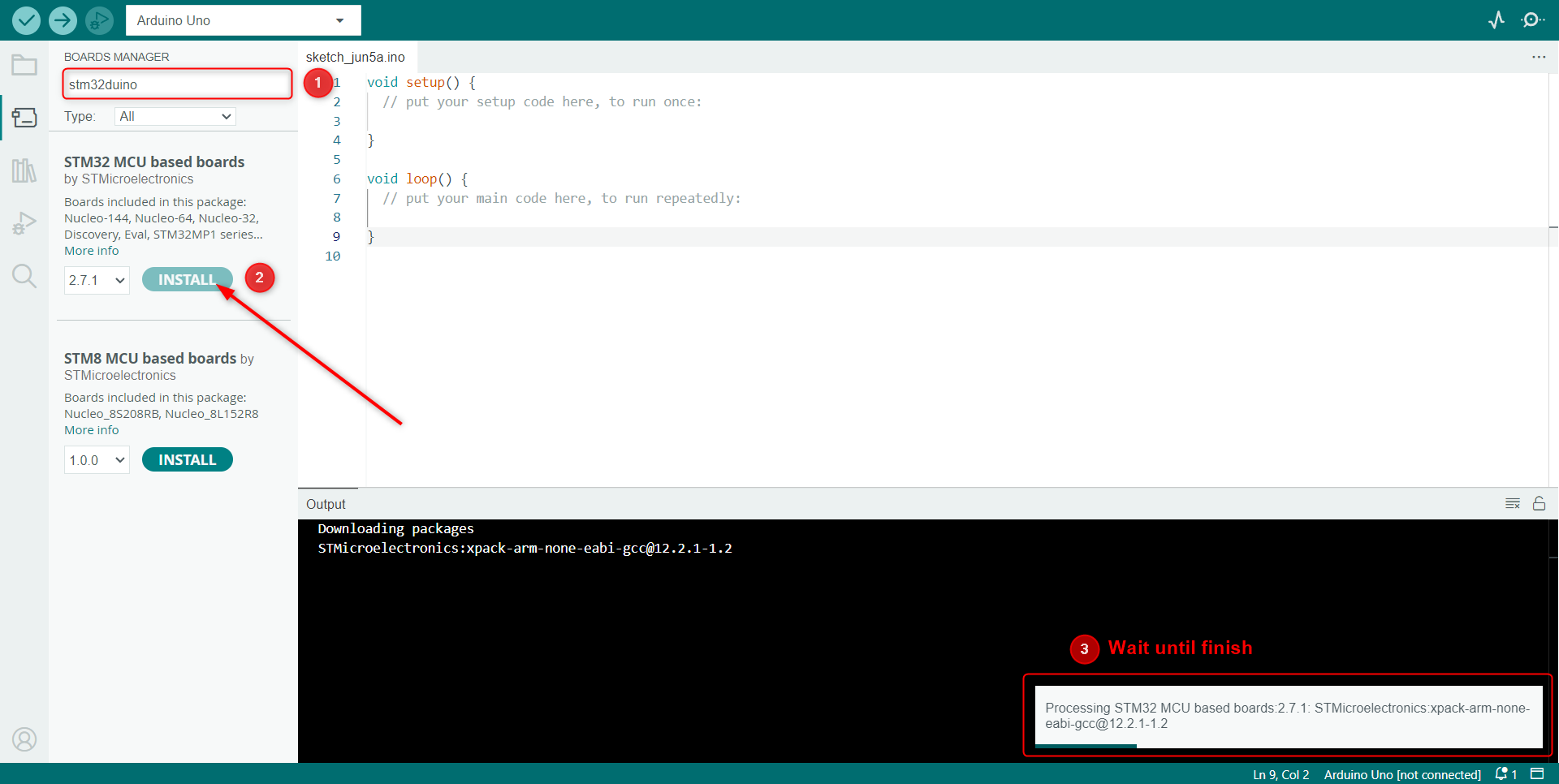Install the STM32 MCU based boards package
The image size is (1559, 784).
[188, 280]
